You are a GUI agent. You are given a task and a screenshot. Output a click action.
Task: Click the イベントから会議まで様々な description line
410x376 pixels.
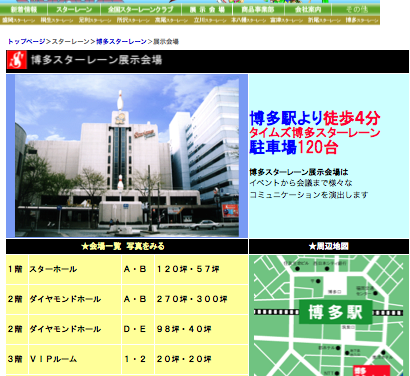[x=301, y=183]
